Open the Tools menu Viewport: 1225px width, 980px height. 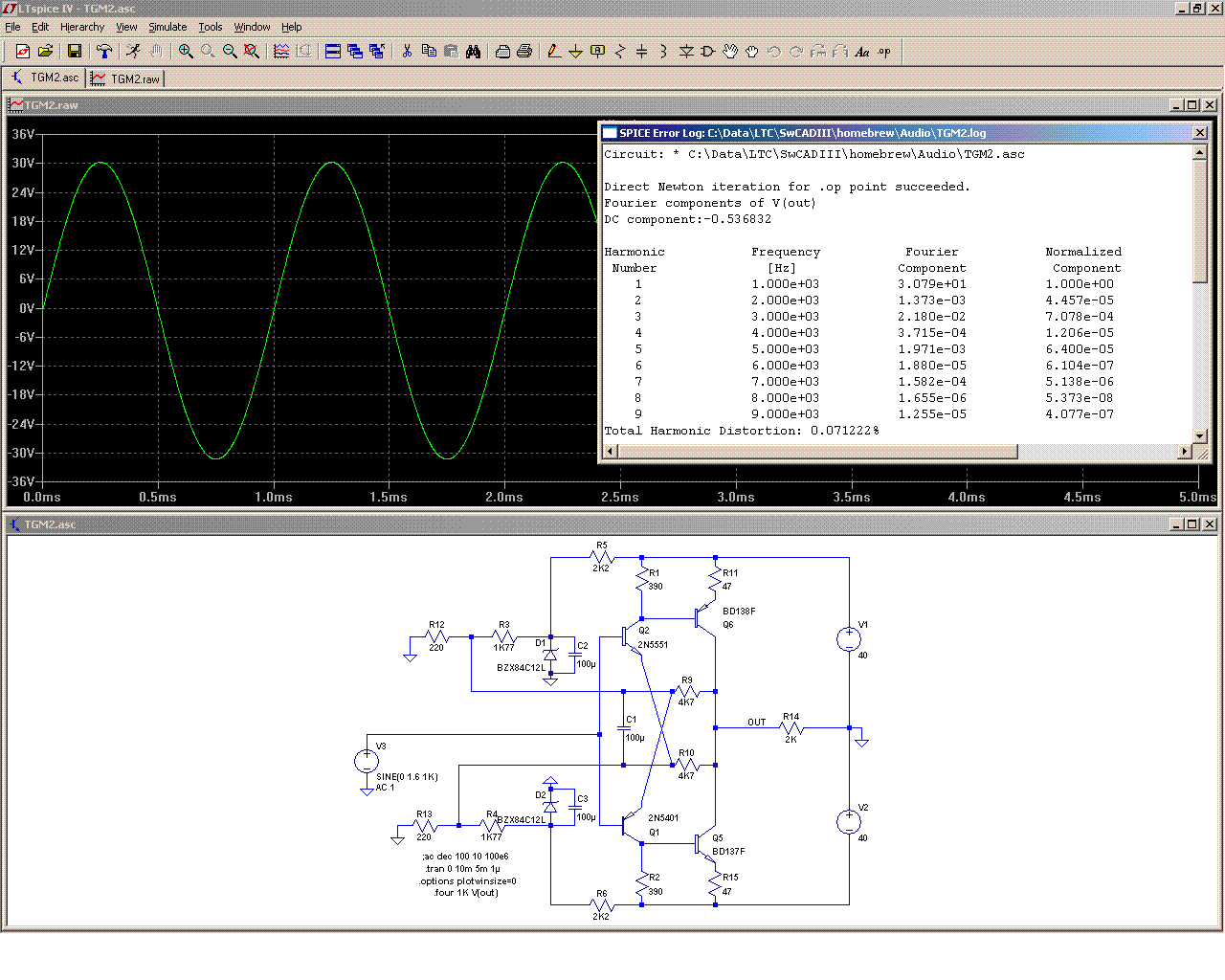point(211,27)
